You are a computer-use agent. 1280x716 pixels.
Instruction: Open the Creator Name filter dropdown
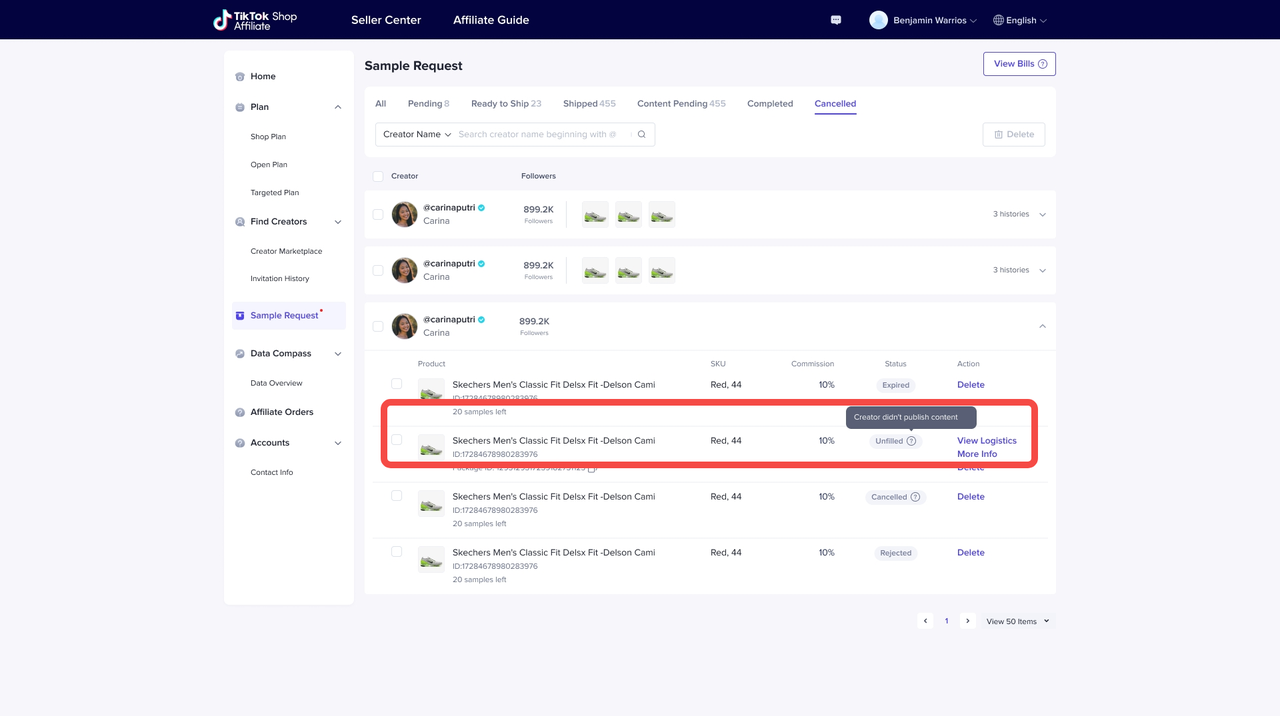[x=416, y=134]
